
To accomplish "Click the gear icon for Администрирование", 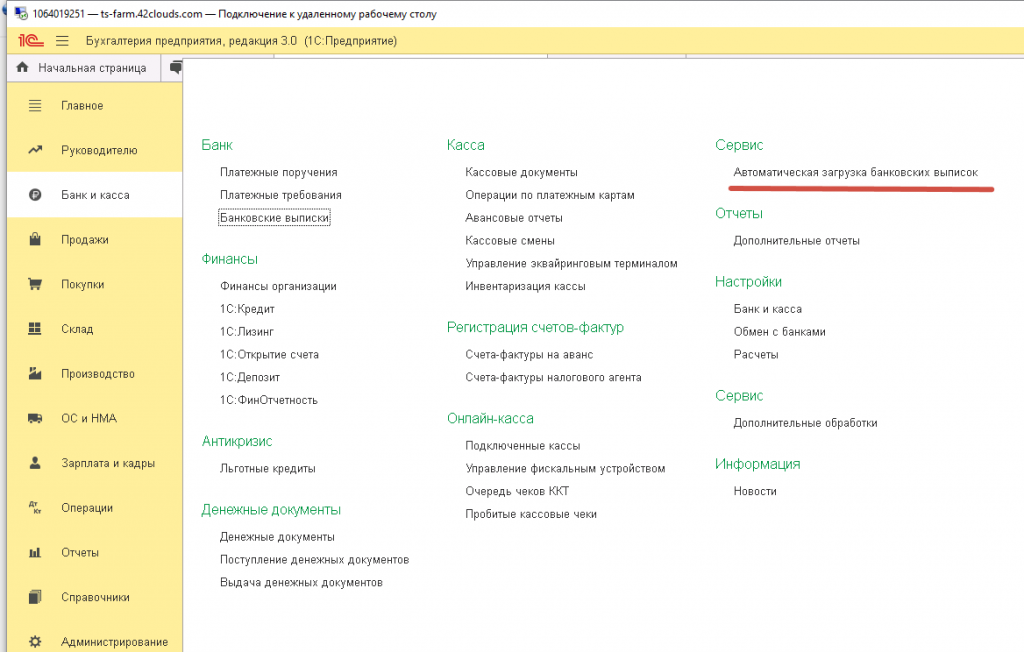I will tap(35, 642).
